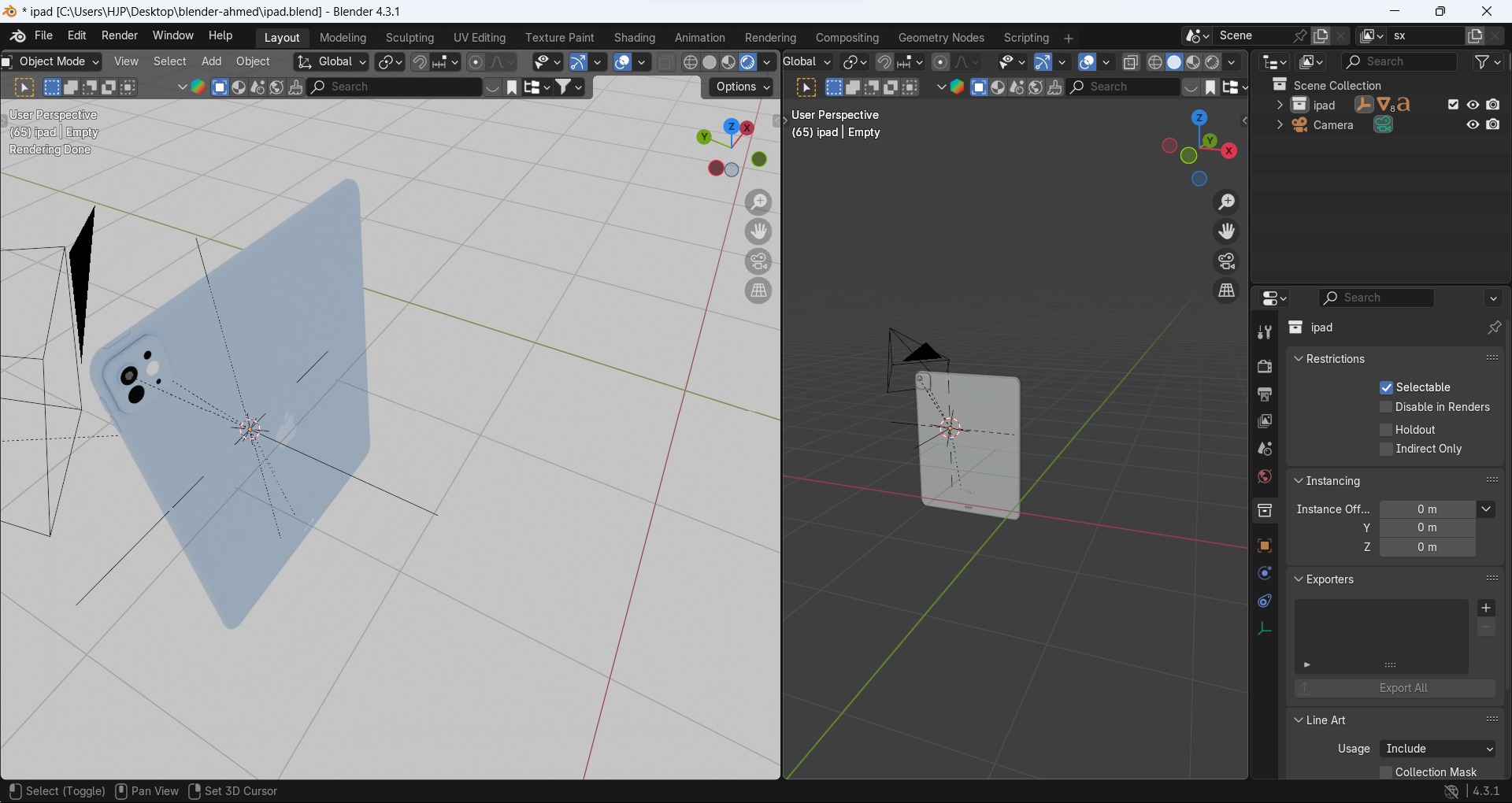Click the outliner Search field
Viewport: 1512px width, 803px height.
pyautogui.click(x=1400, y=62)
